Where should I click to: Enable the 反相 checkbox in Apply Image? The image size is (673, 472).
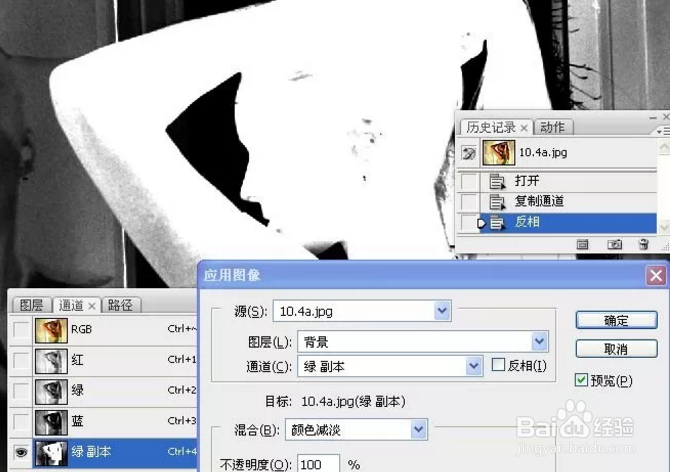click(x=498, y=365)
